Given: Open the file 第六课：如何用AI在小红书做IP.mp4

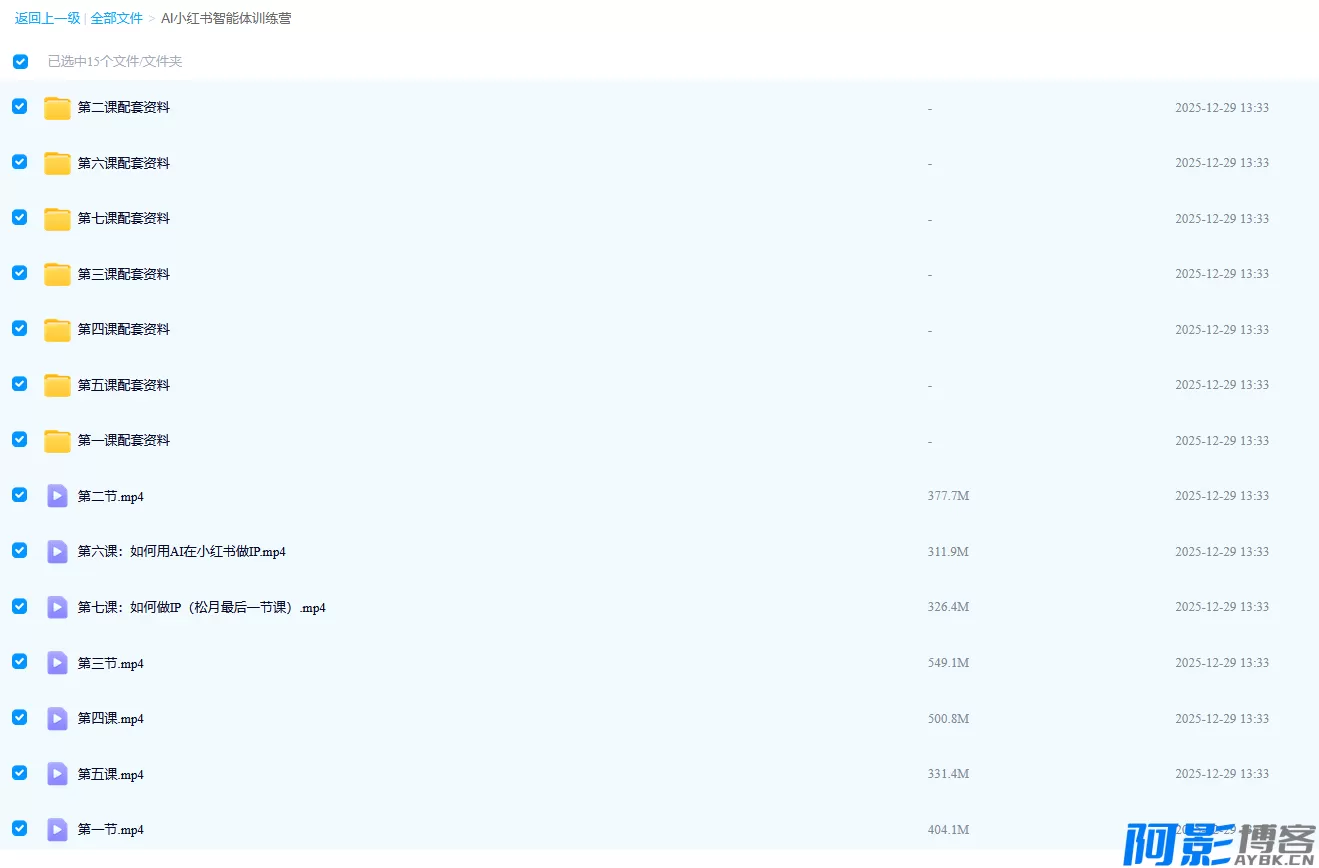Looking at the screenshot, I should click(x=181, y=552).
